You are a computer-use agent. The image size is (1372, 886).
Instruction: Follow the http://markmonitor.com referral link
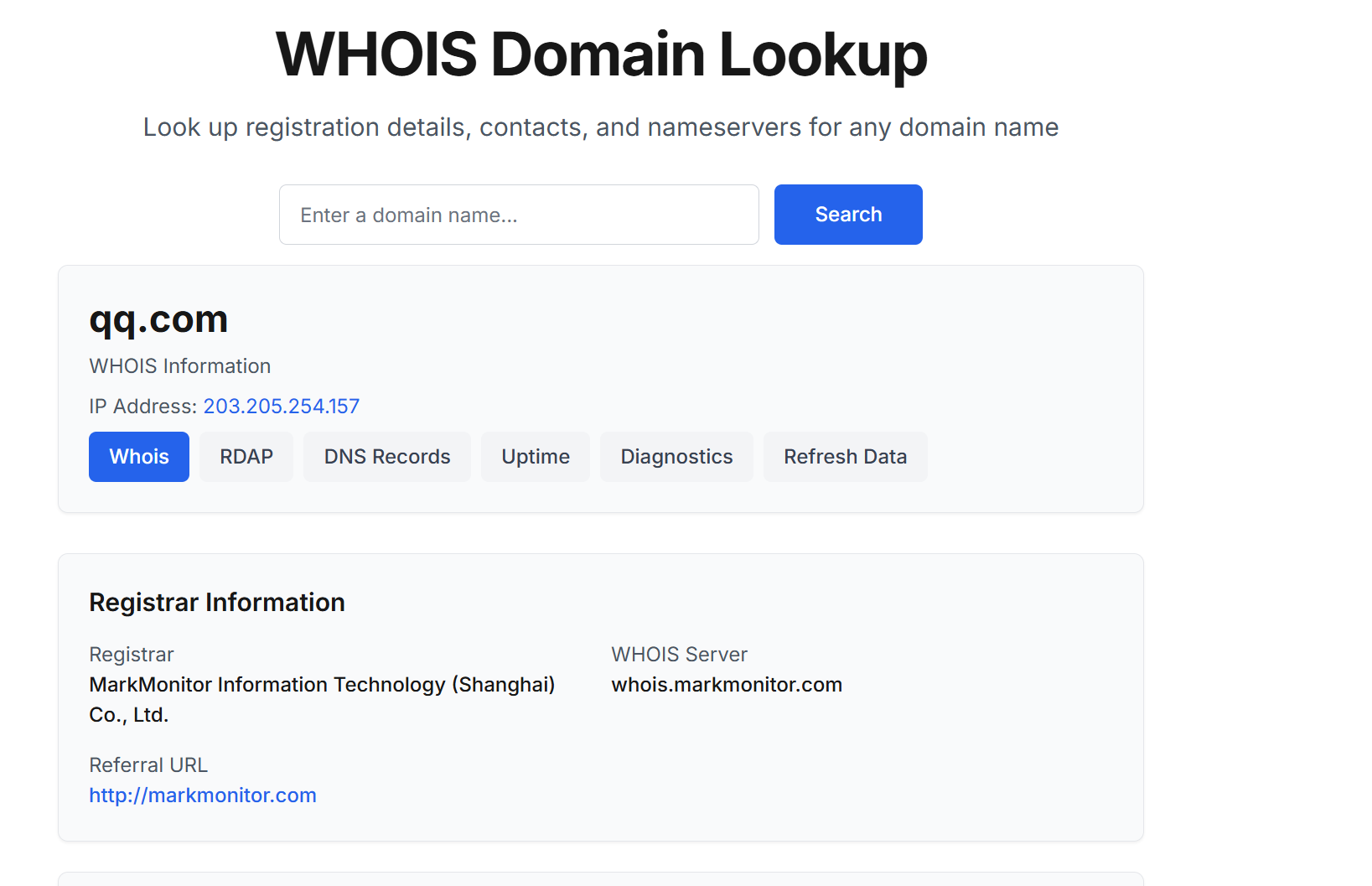[x=203, y=795]
